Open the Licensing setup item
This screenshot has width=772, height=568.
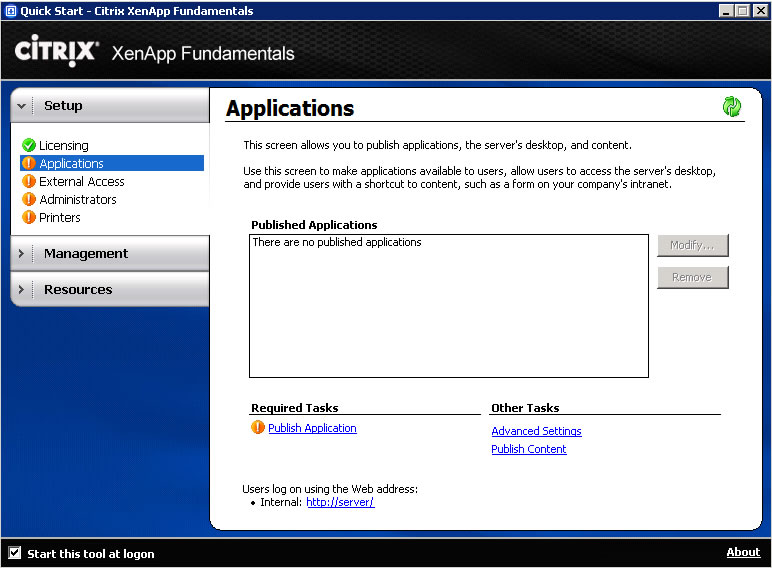[64, 146]
